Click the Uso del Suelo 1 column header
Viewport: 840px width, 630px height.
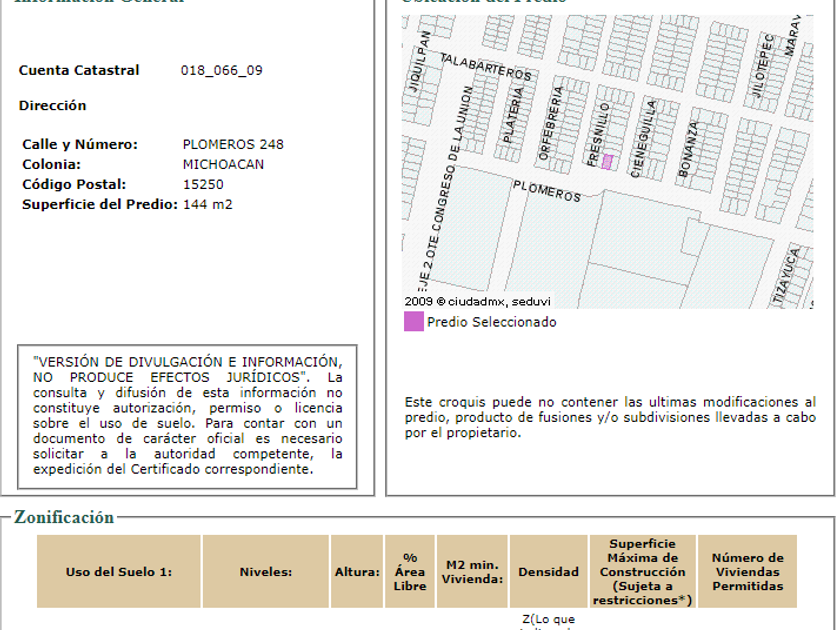[119, 572]
